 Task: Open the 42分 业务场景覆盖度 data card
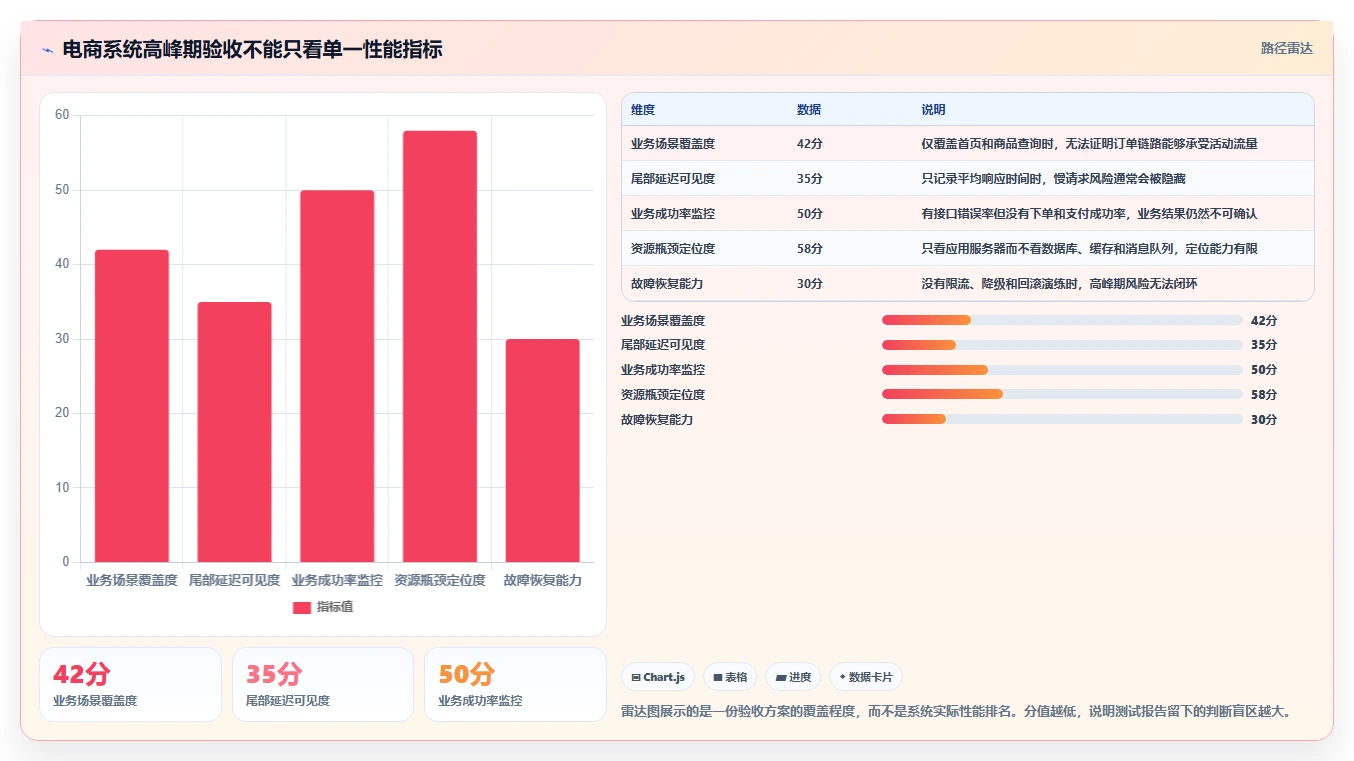130,684
